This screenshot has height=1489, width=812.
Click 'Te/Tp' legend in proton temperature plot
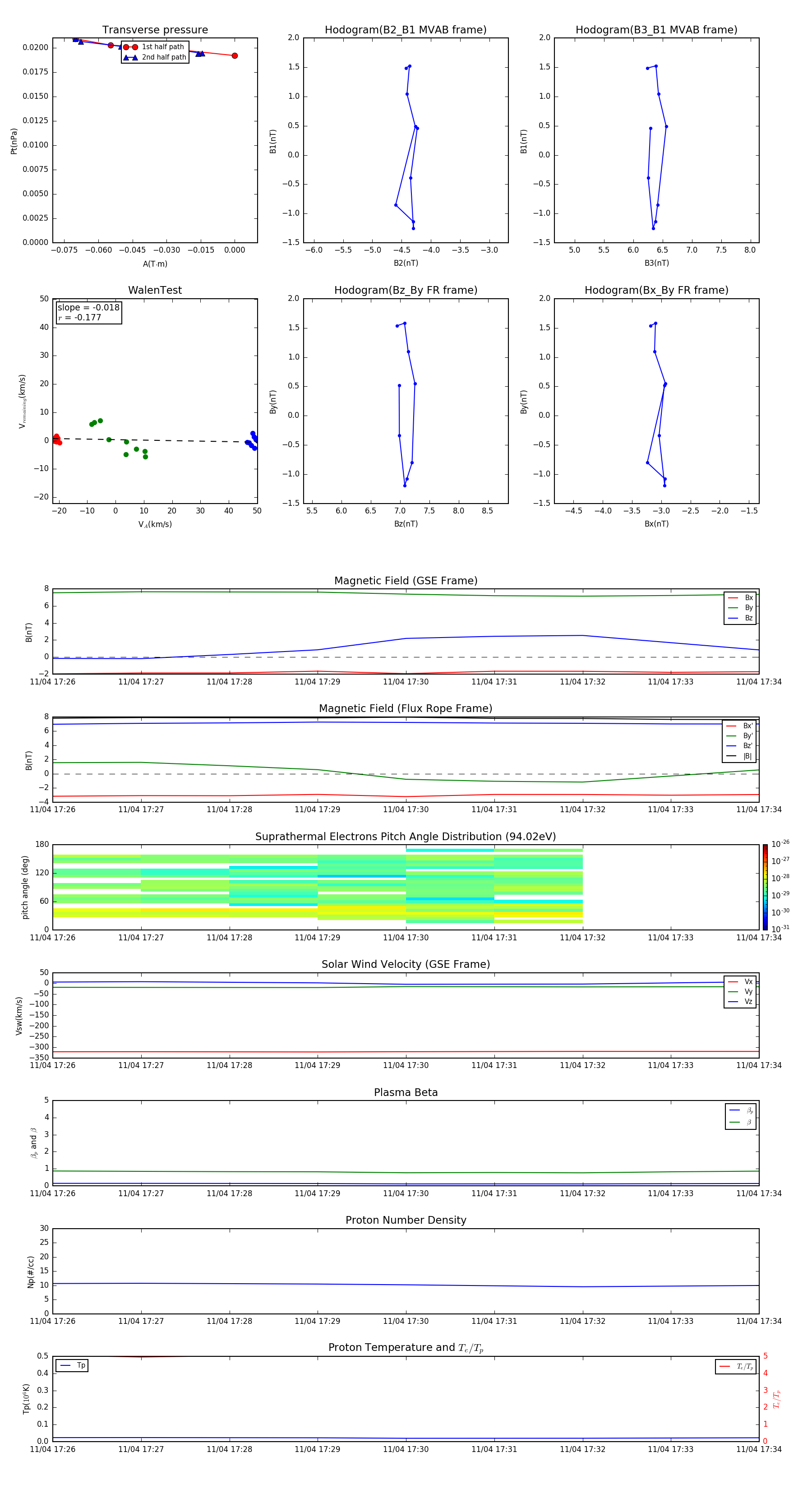click(x=736, y=1366)
